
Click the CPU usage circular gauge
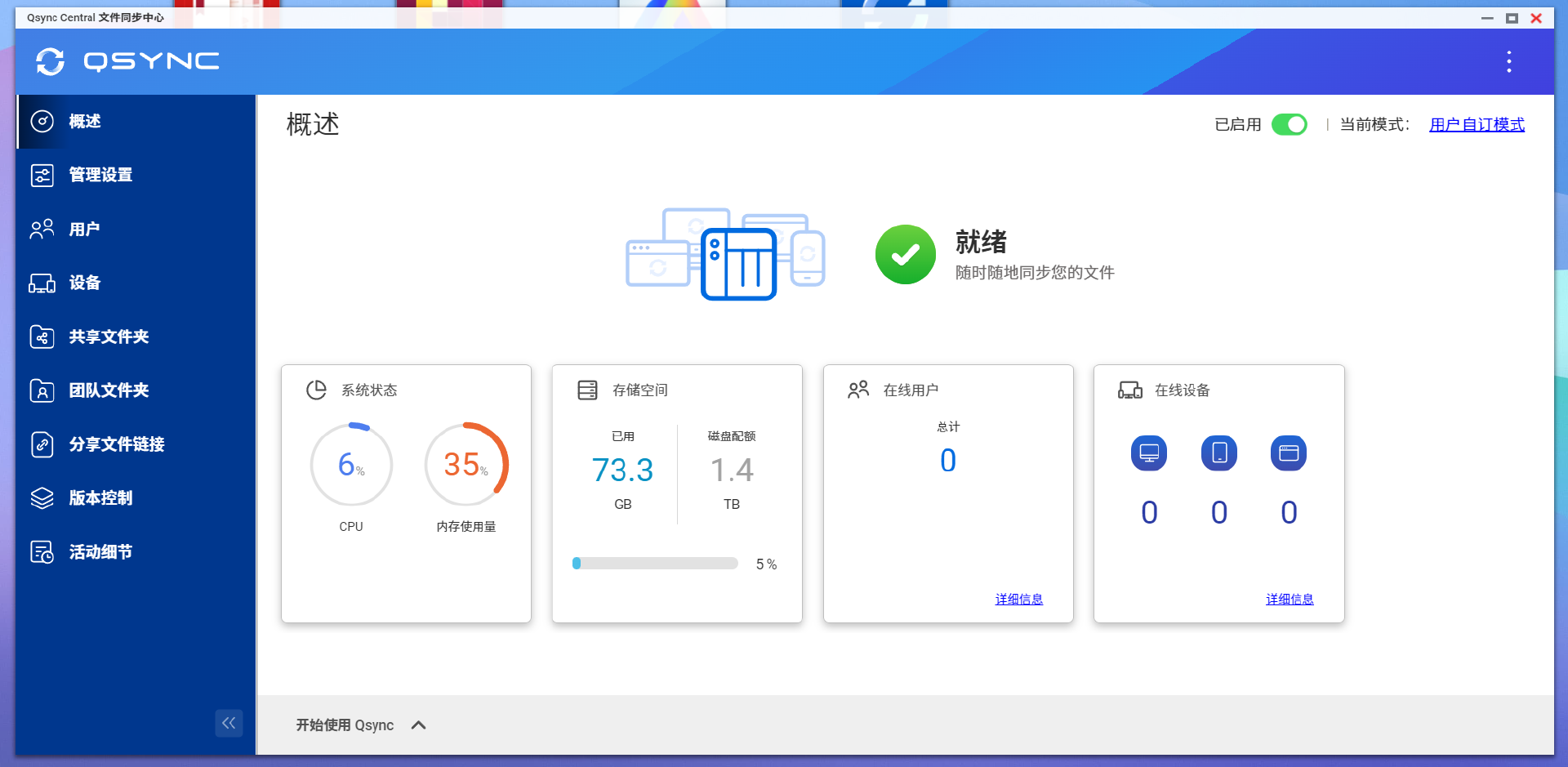click(x=351, y=465)
